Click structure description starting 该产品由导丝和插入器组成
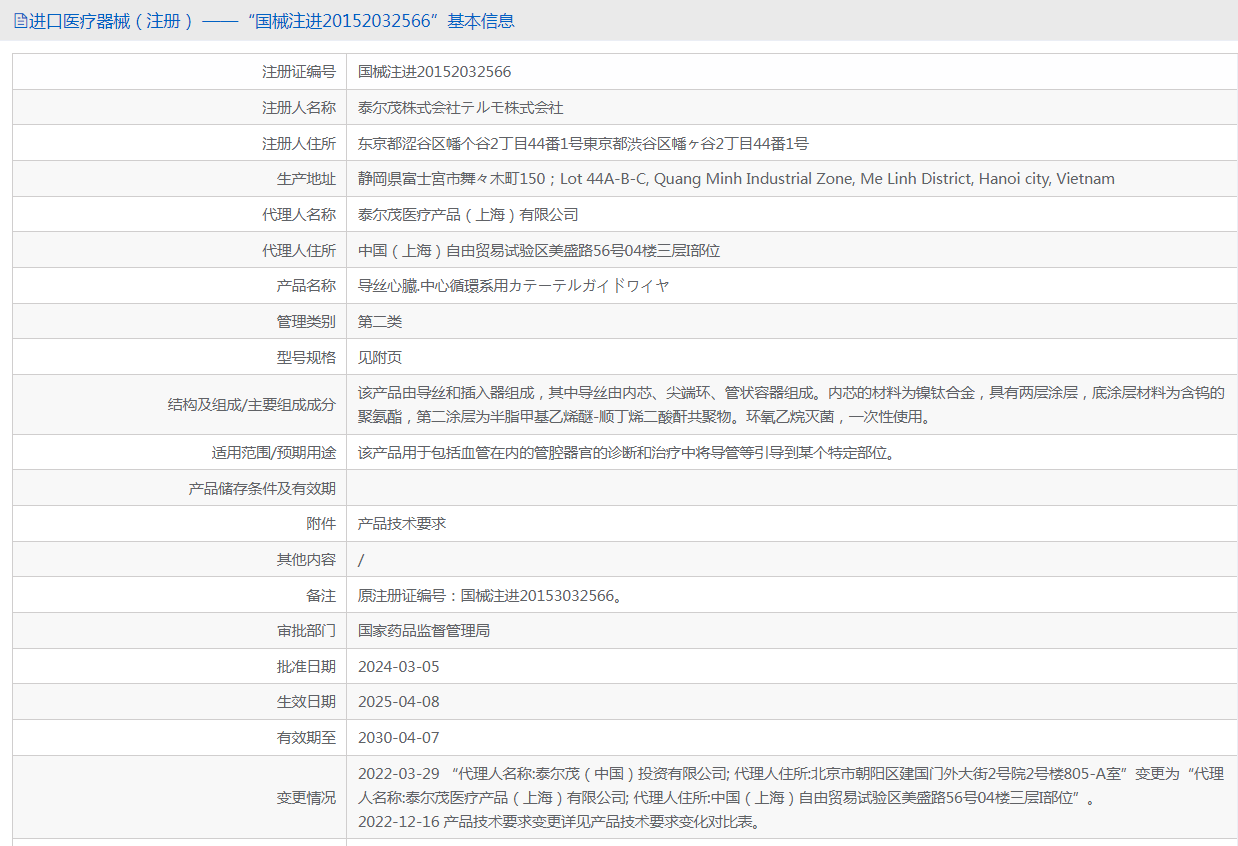The width and height of the screenshot is (1238, 846). point(791,404)
